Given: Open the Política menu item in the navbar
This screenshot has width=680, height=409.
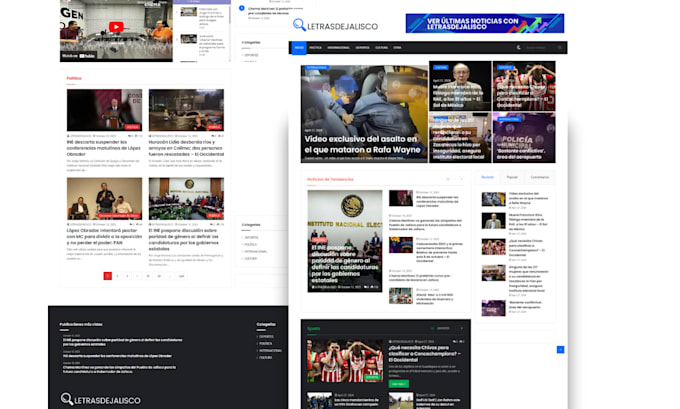Looking at the screenshot, I should (315, 48).
